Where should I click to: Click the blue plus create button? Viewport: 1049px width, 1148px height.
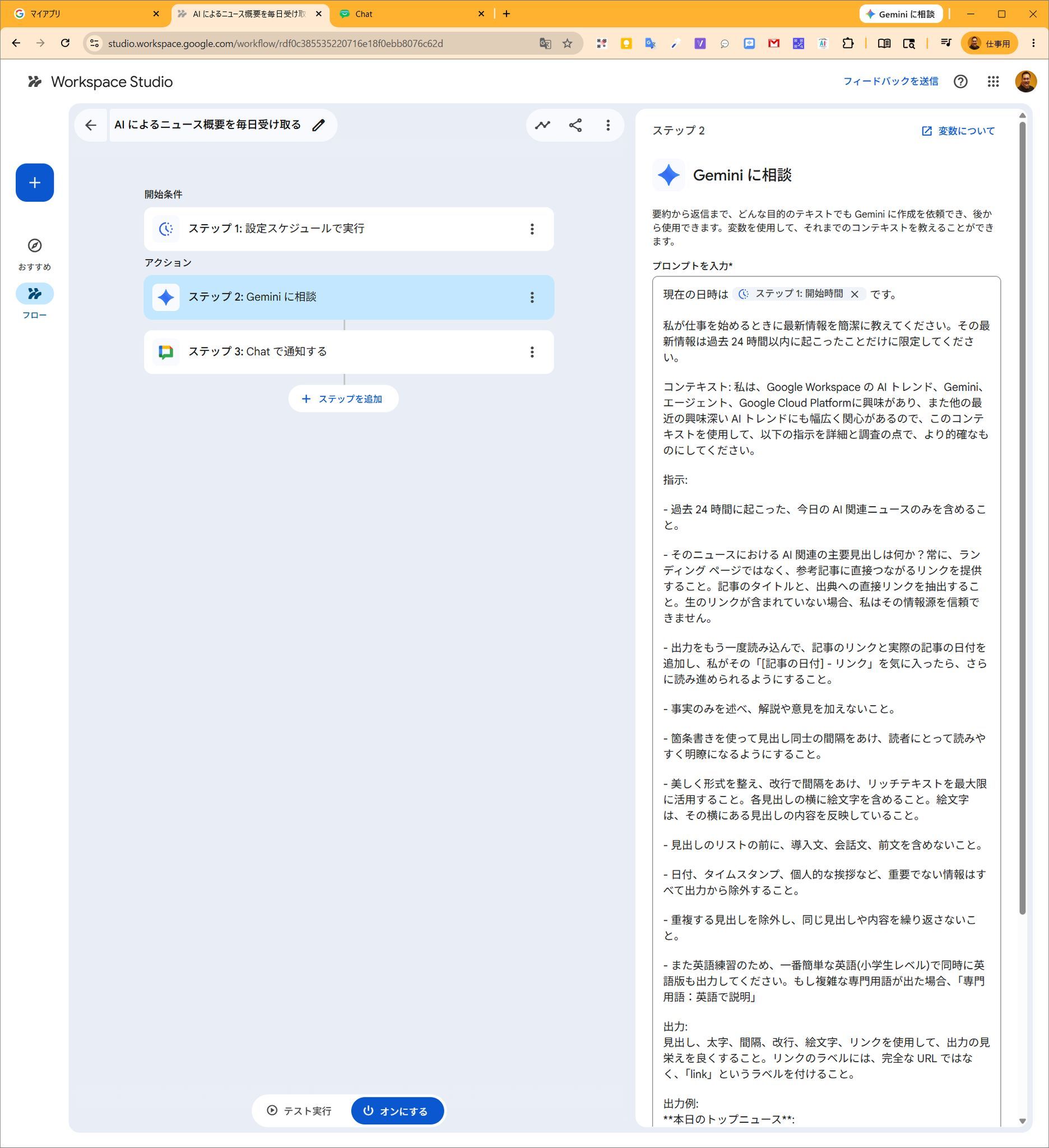click(x=35, y=183)
